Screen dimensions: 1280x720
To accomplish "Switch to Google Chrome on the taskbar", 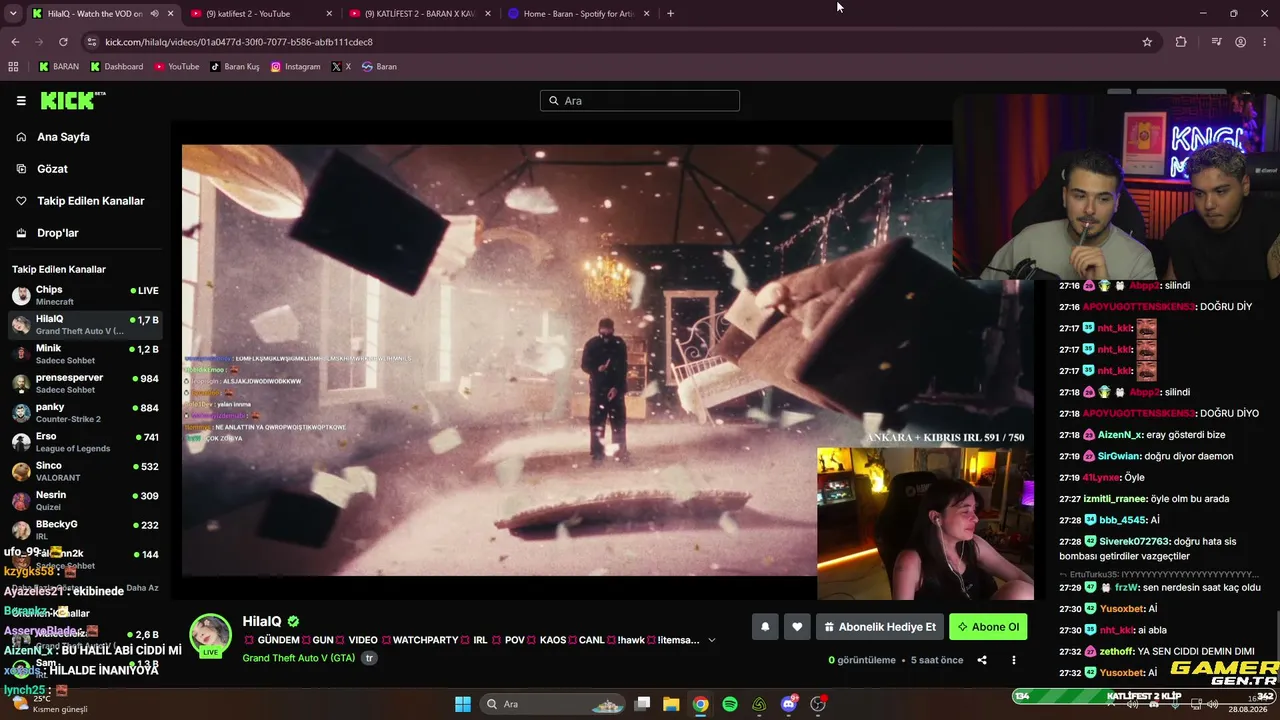I will pos(701,704).
